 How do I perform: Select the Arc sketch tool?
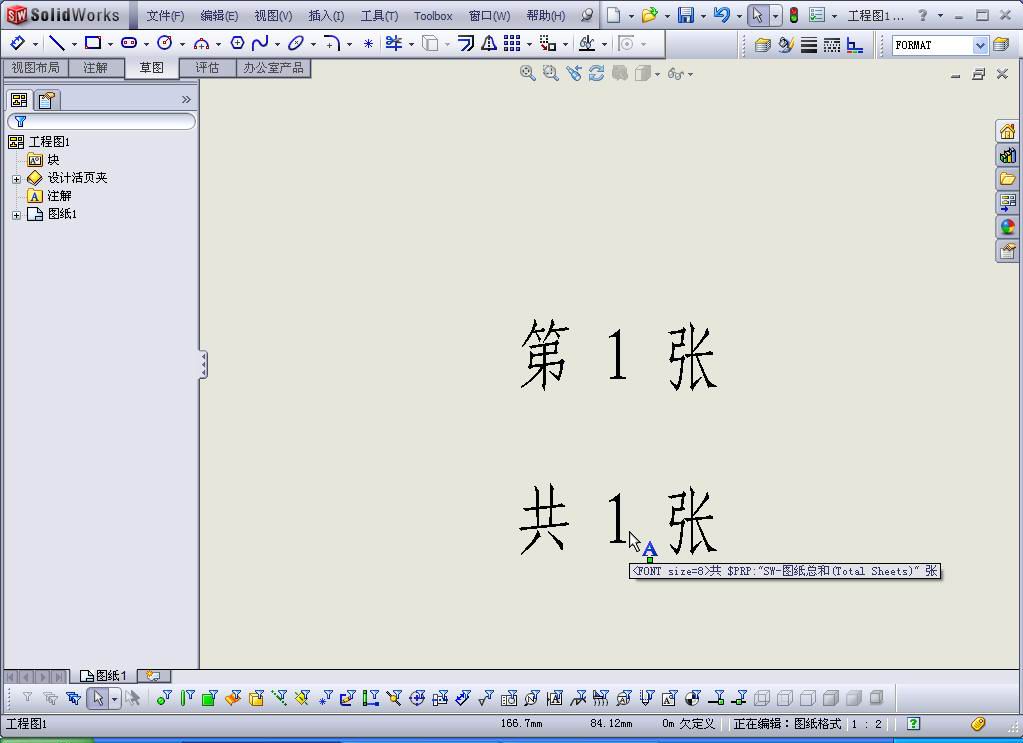202,44
